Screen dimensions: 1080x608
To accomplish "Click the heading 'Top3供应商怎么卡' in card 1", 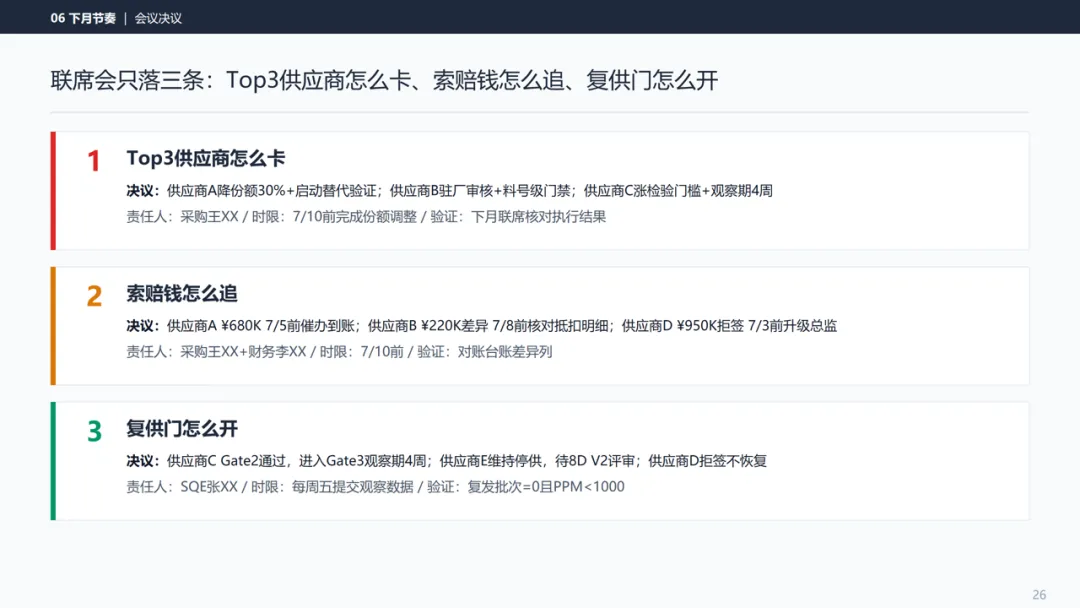I will (x=205, y=158).
